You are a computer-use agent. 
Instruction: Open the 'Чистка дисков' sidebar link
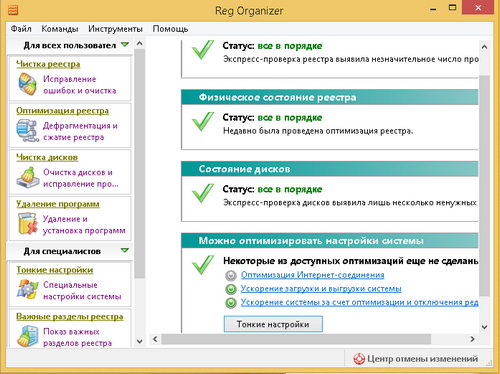47,157
